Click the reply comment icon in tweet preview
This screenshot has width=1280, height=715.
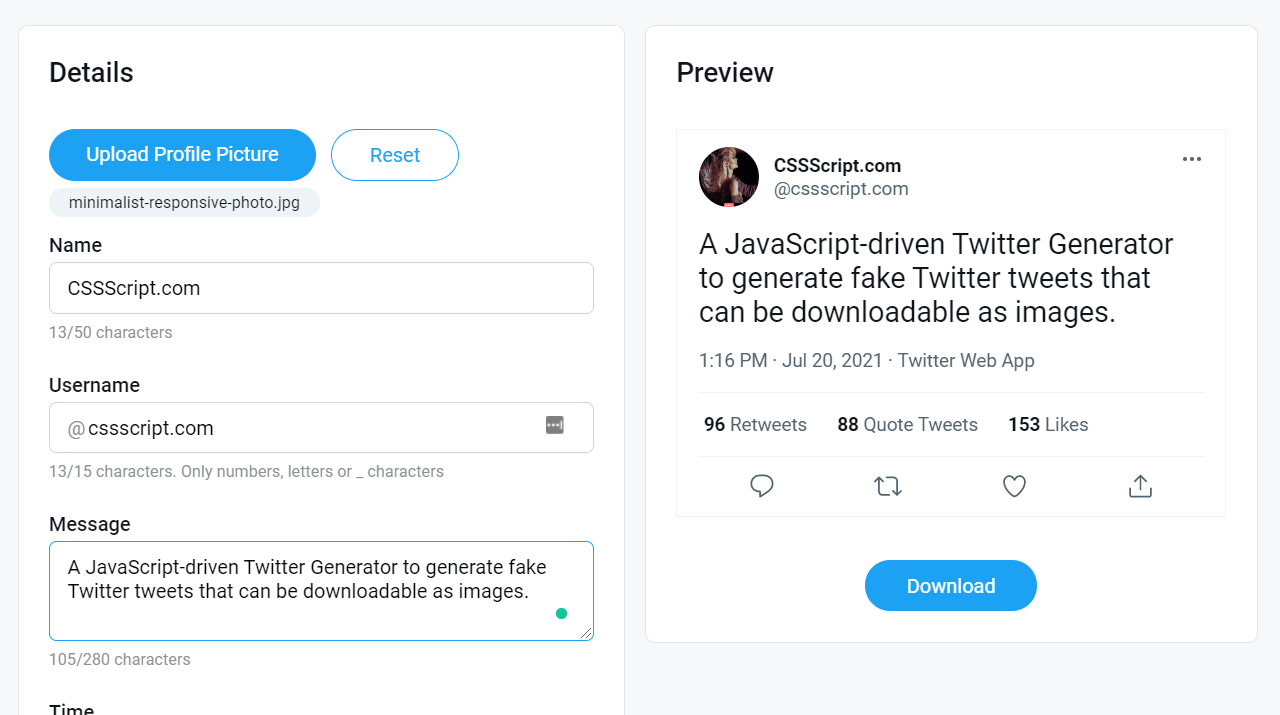pos(762,486)
